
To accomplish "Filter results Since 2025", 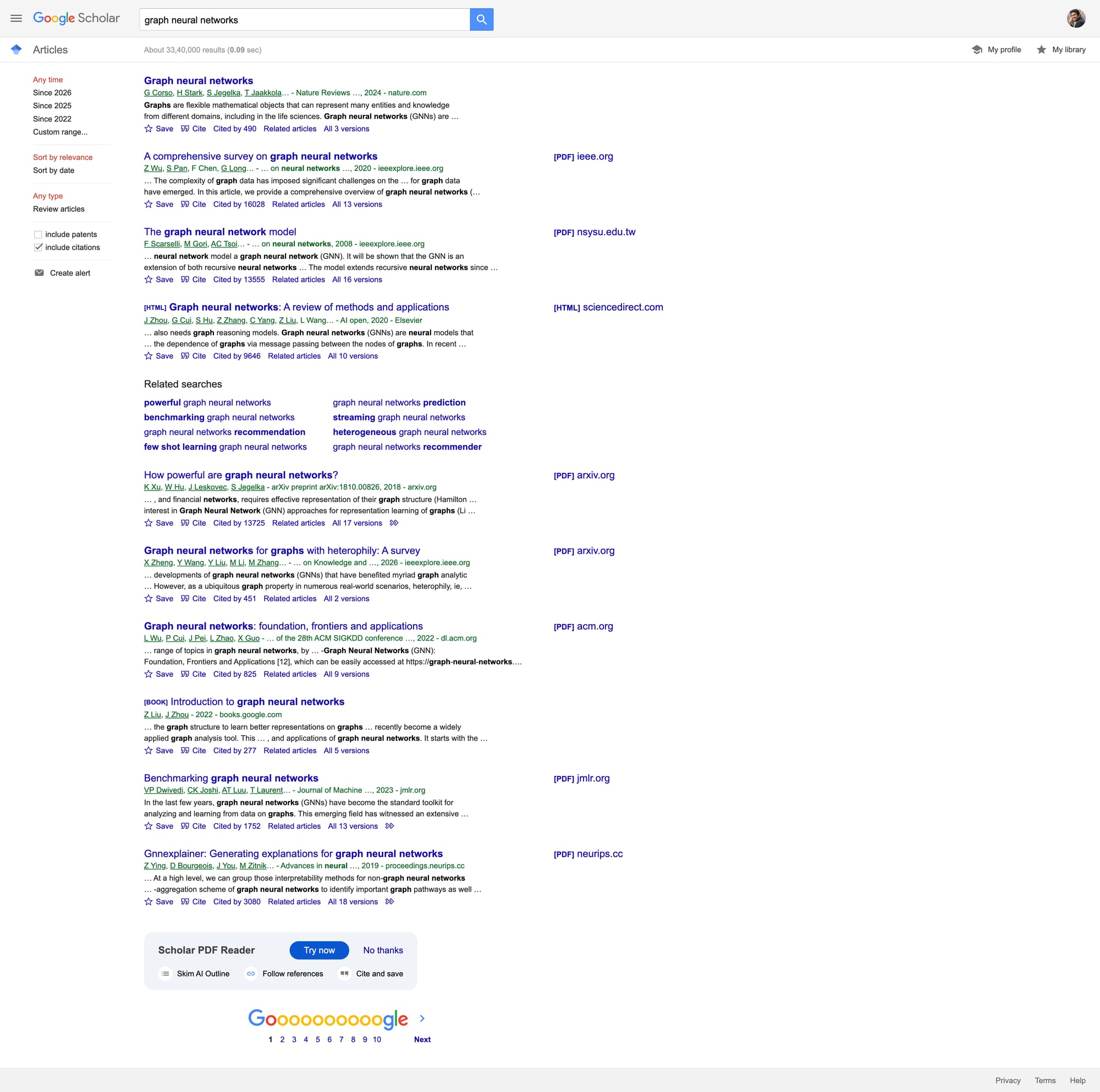I will click(x=52, y=106).
